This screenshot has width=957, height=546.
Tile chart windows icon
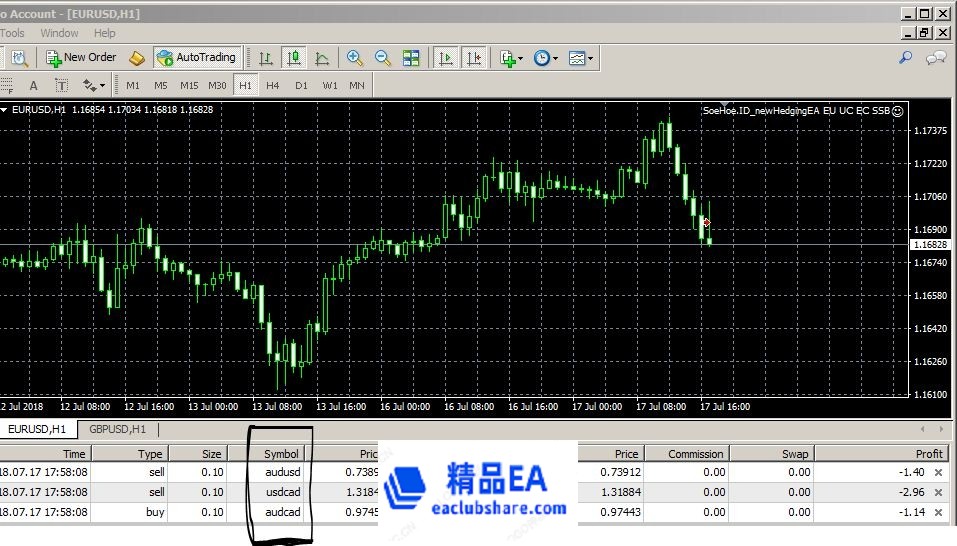[x=411, y=58]
